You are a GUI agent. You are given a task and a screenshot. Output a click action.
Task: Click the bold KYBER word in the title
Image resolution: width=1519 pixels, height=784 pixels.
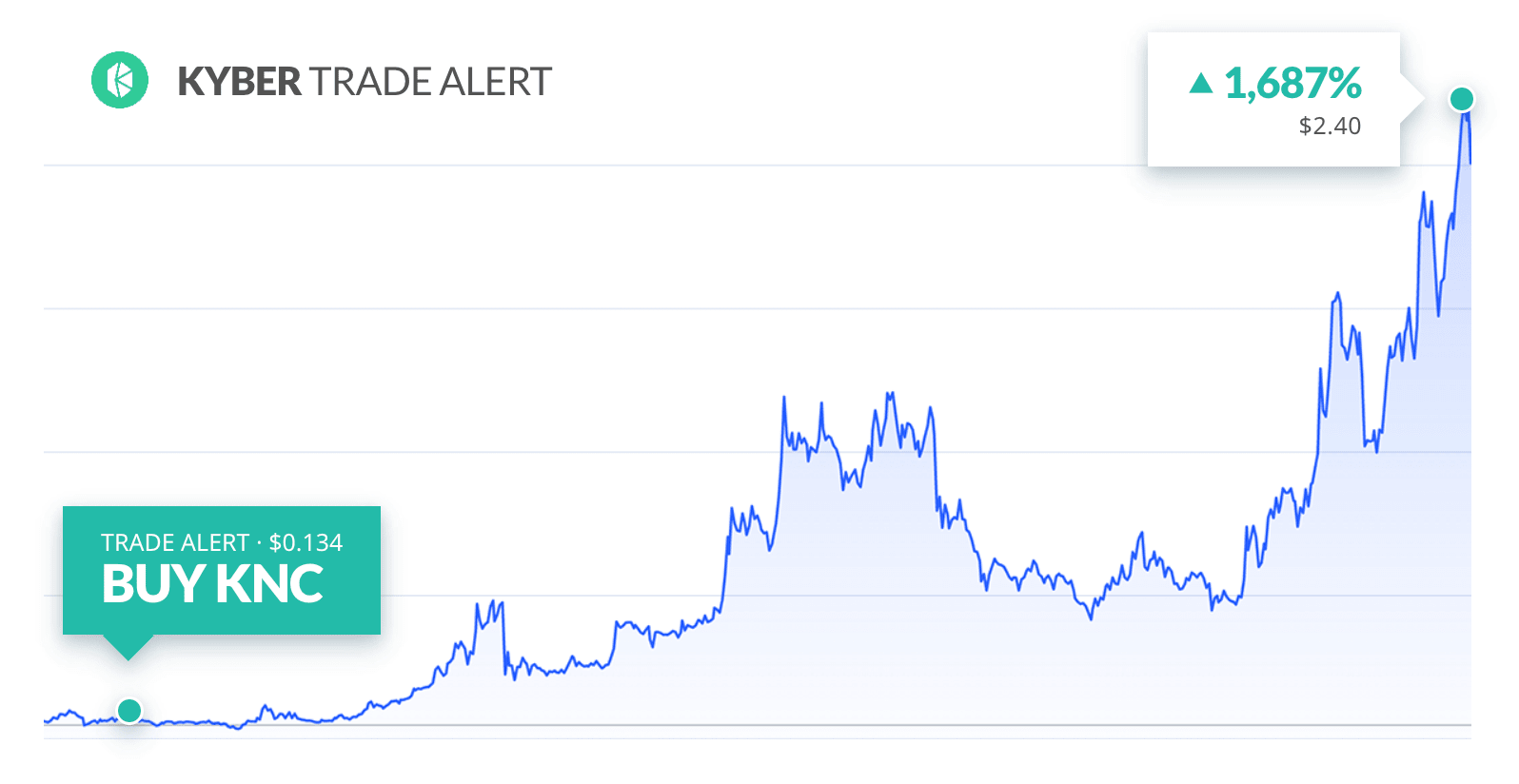click(239, 82)
